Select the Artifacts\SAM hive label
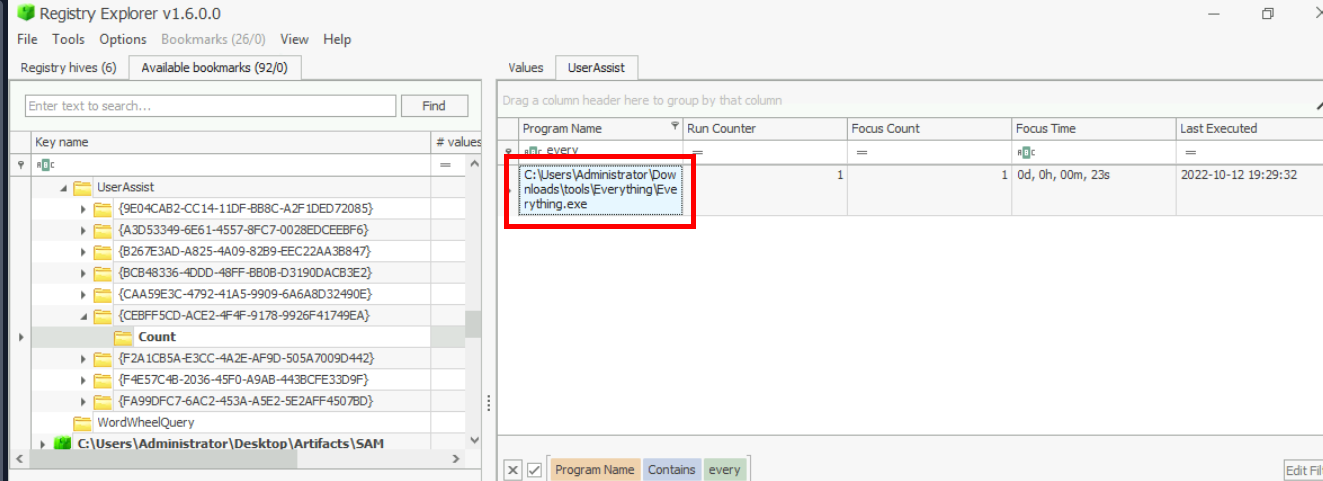Viewport: 1323px width, 481px height. tap(231, 443)
